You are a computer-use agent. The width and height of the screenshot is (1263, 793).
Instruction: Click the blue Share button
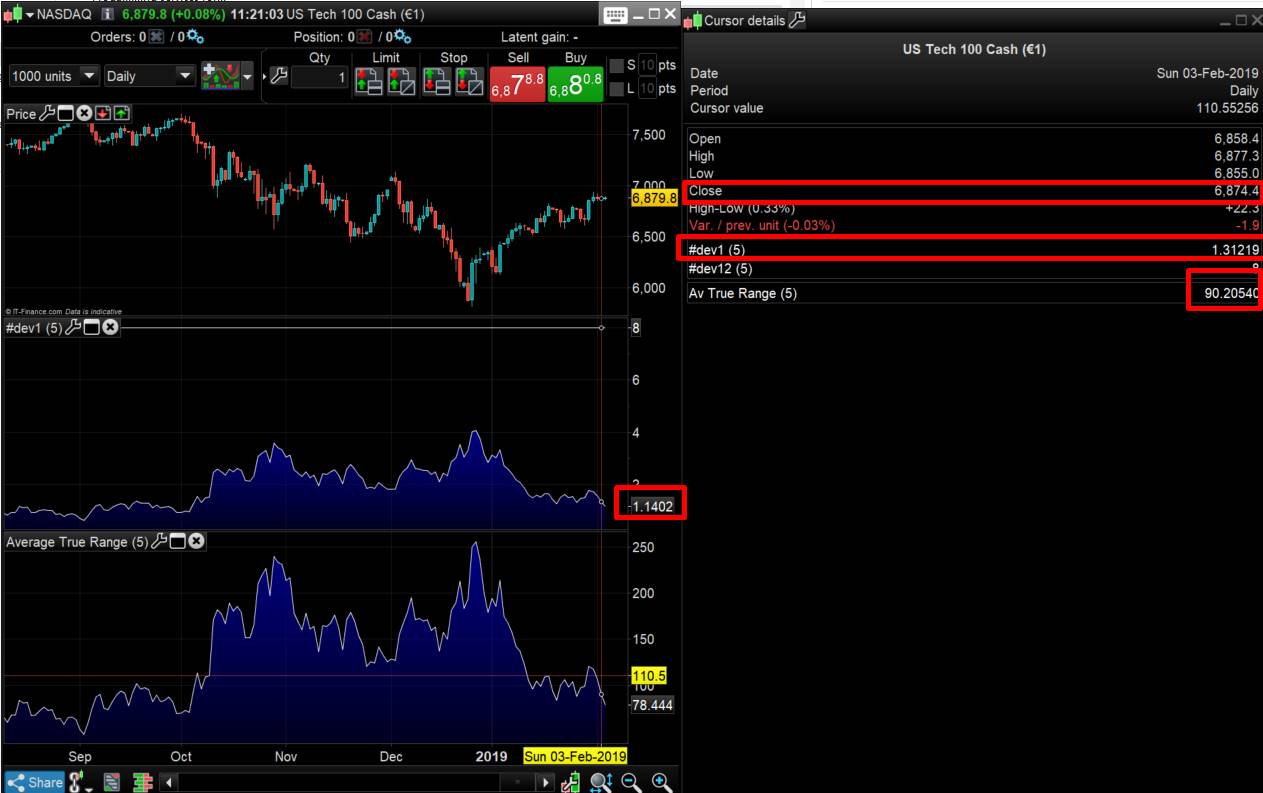32,782
